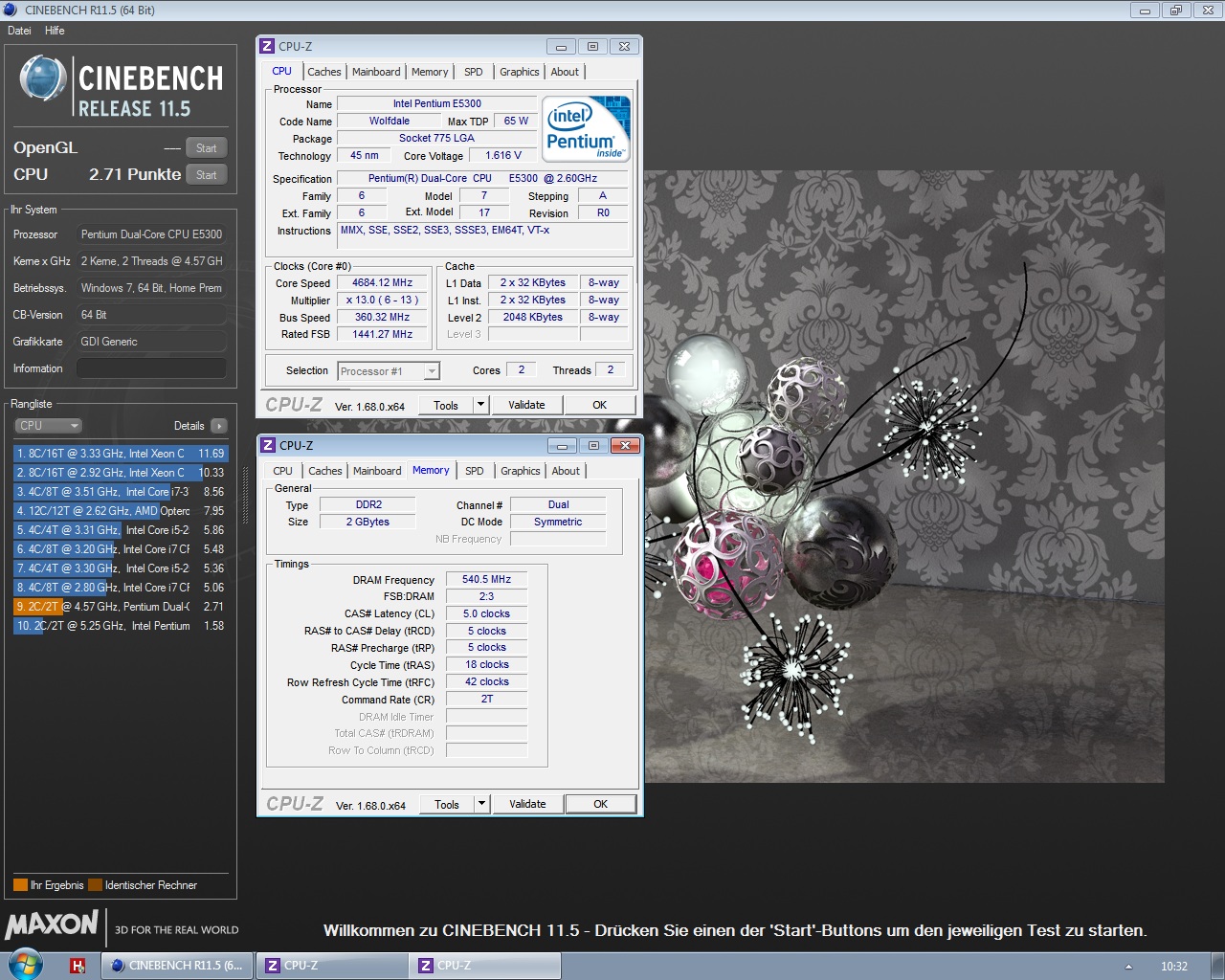Select ranking row 12C/12T @ 2.62 GHz AMD
Screen dimensions: 1225x980
tap(121, 511)
